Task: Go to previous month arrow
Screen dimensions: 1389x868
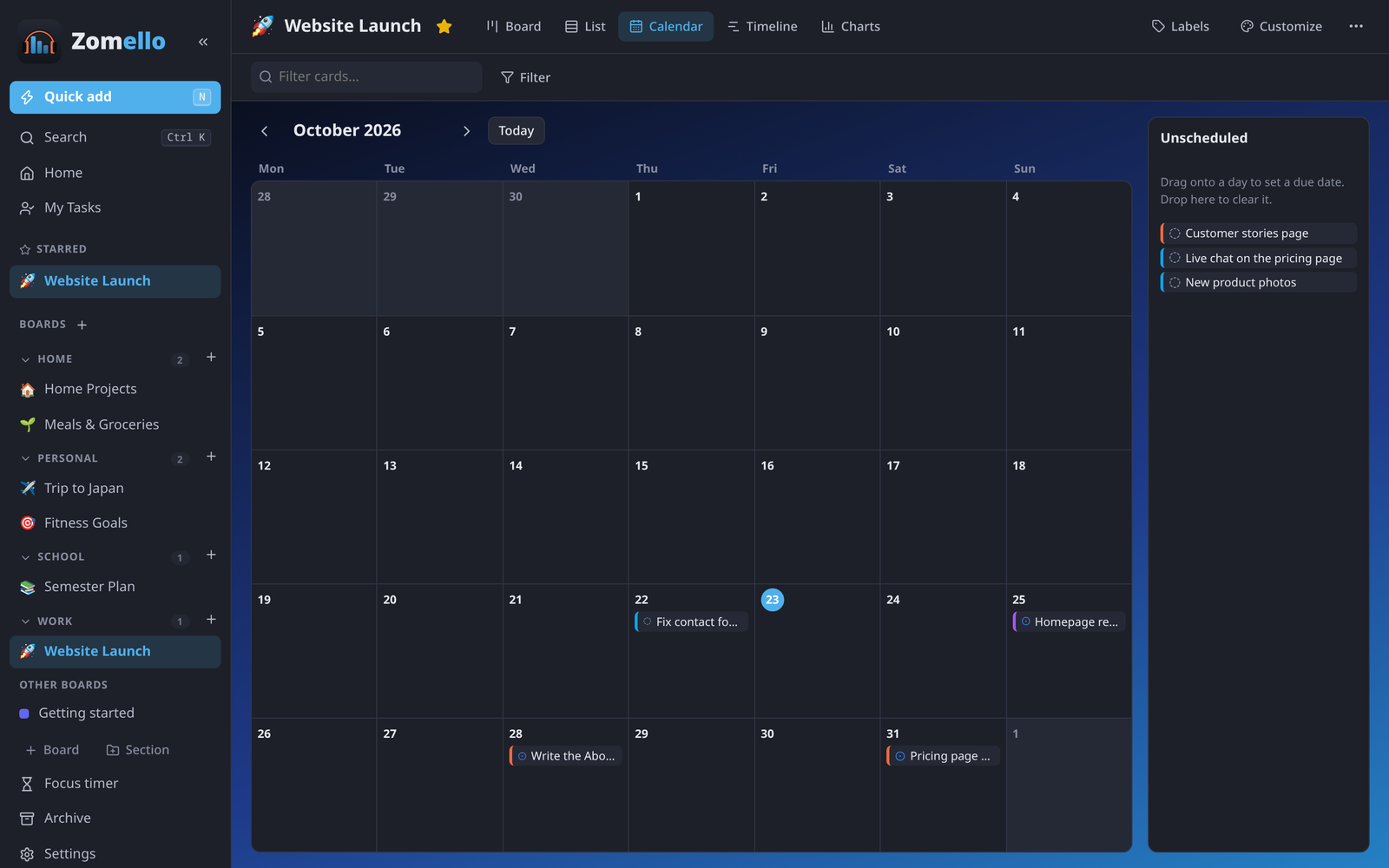Action: click(x=265, y=131)
